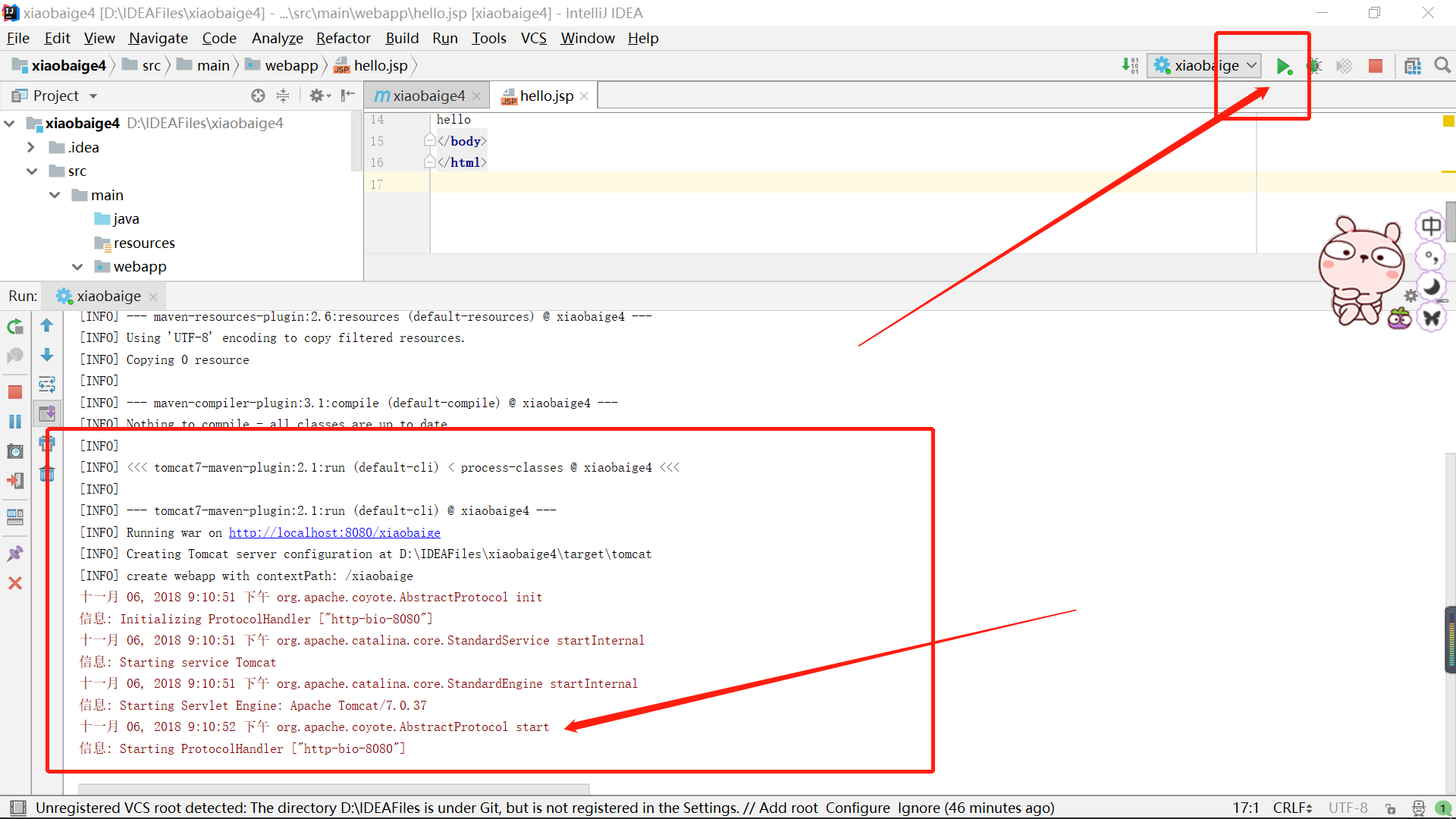This screenshot has width=1456, height=819.
Task: Switch to the xiaobaige4 editor tab
Action: pyautogui.click(x=428, y=96)
